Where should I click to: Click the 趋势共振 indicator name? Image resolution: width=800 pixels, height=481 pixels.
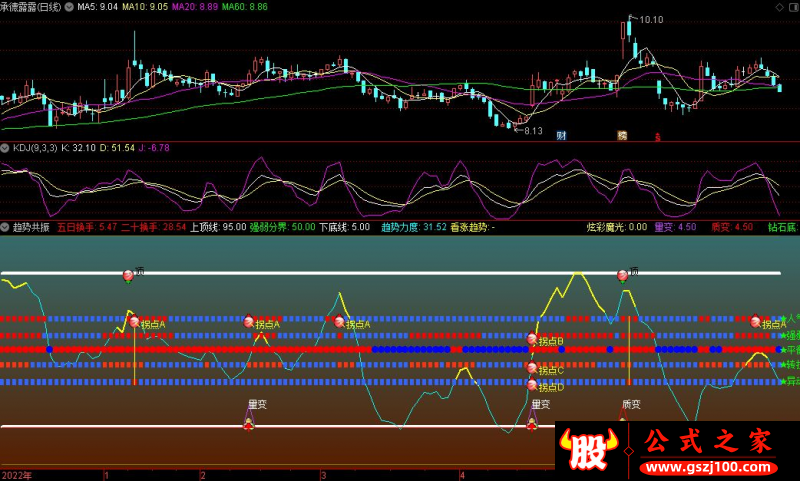(31, 227)
